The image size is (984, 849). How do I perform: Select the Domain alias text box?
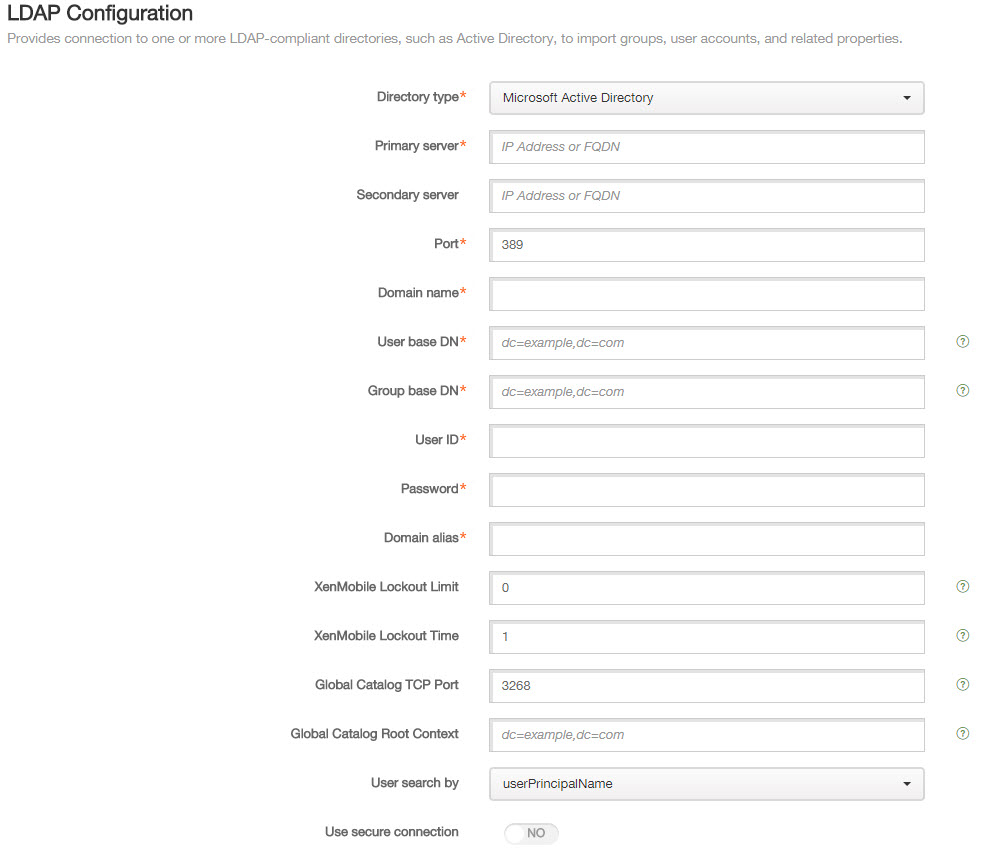[x=707, y=538]
